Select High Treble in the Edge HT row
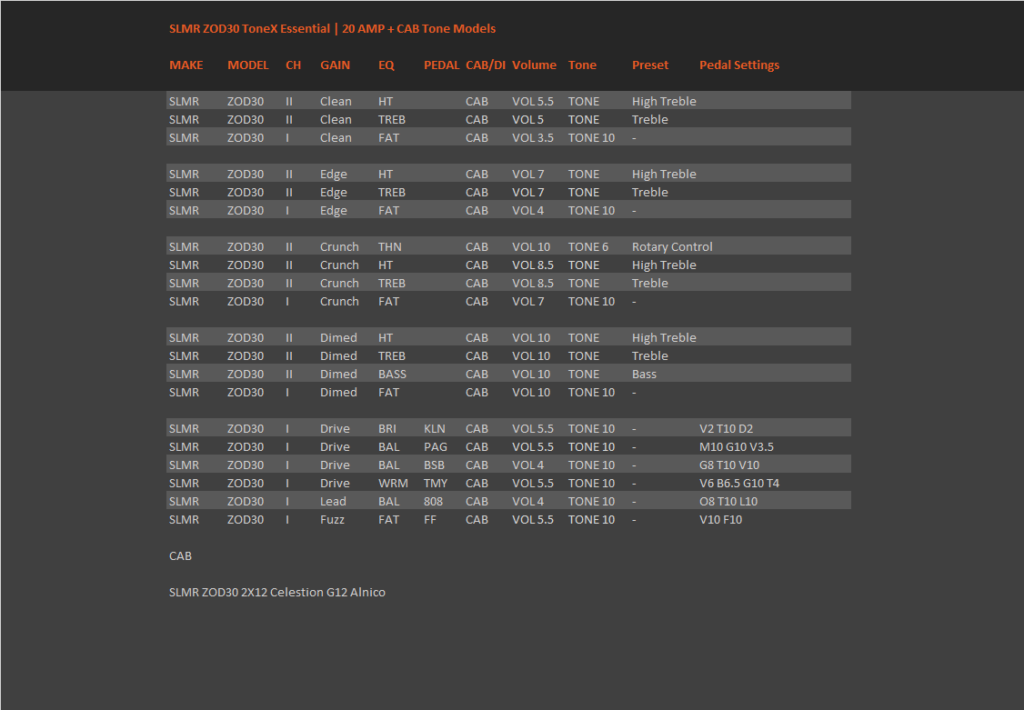 click(x=664, y=174)
